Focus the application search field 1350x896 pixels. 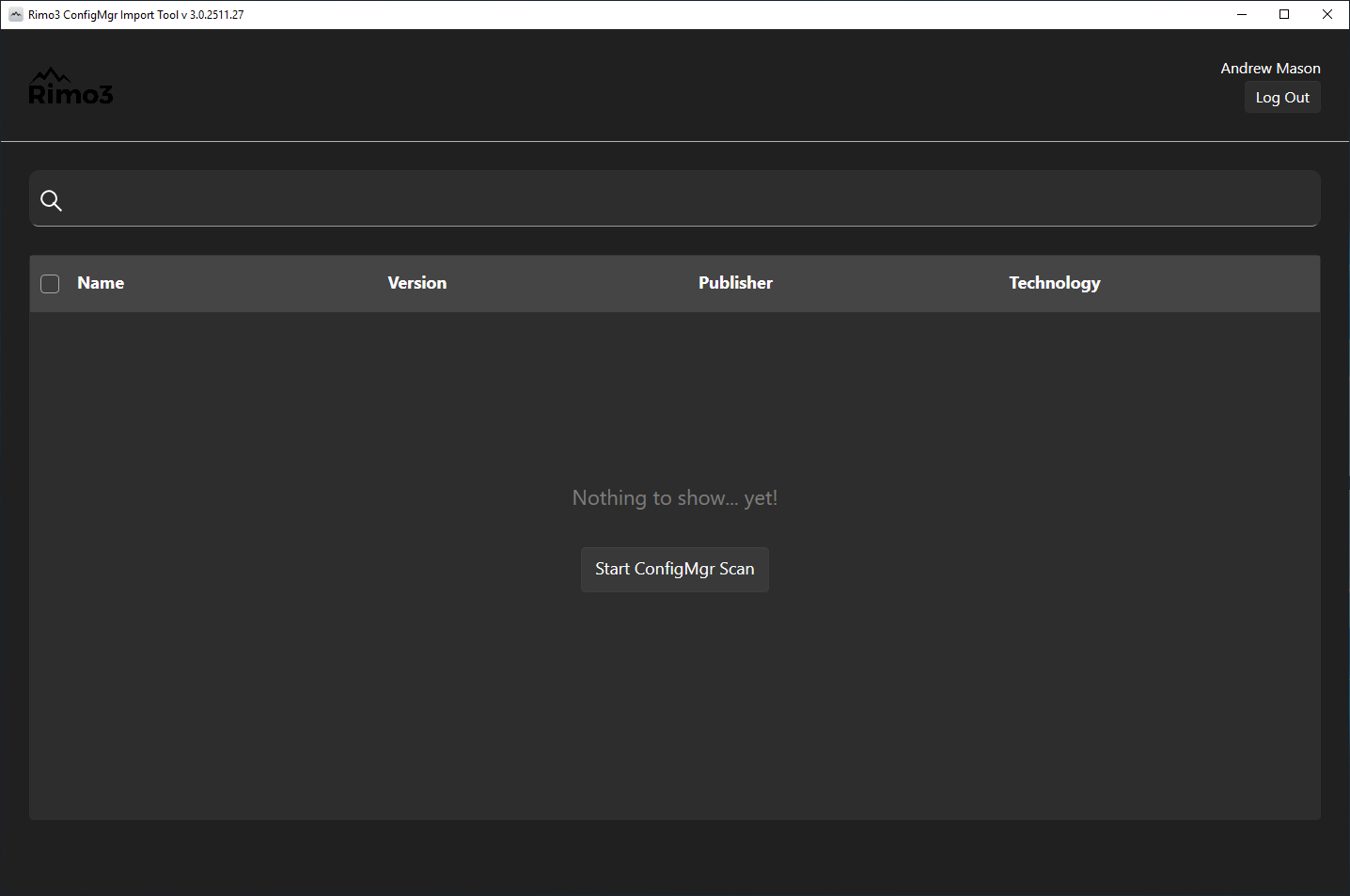tap(686, 199)
